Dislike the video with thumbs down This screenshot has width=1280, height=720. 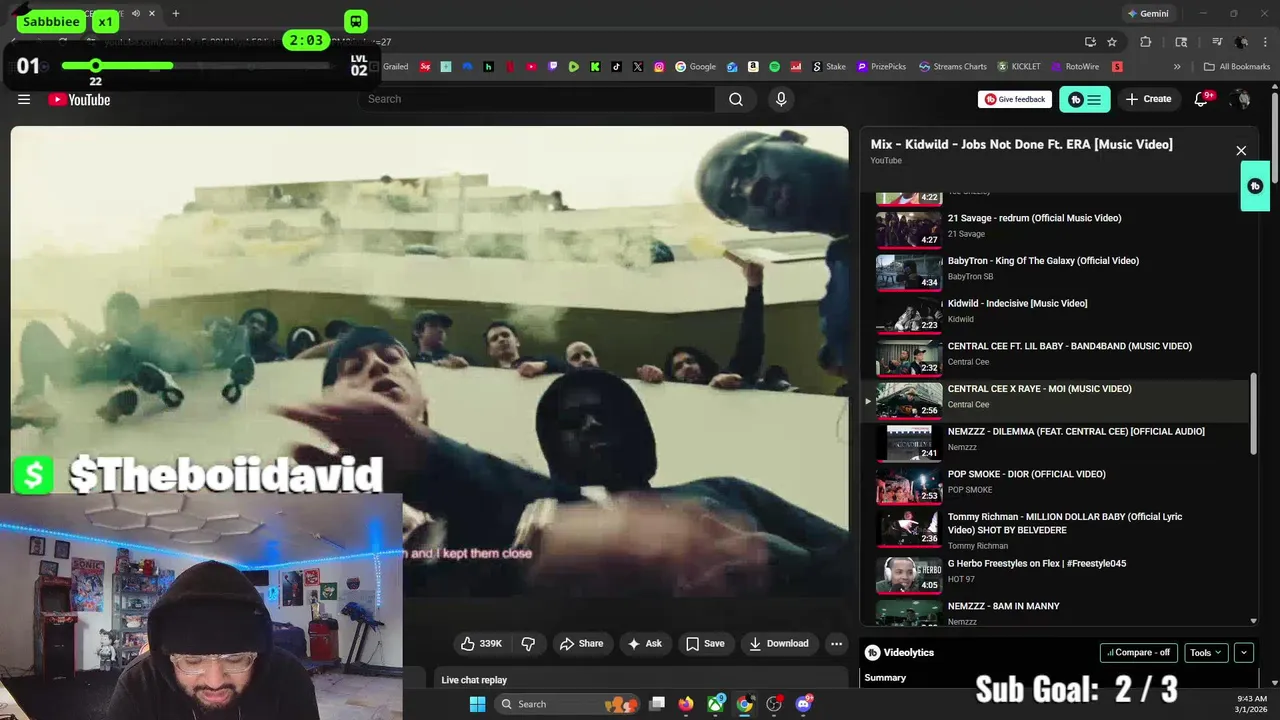coord(529,643)
